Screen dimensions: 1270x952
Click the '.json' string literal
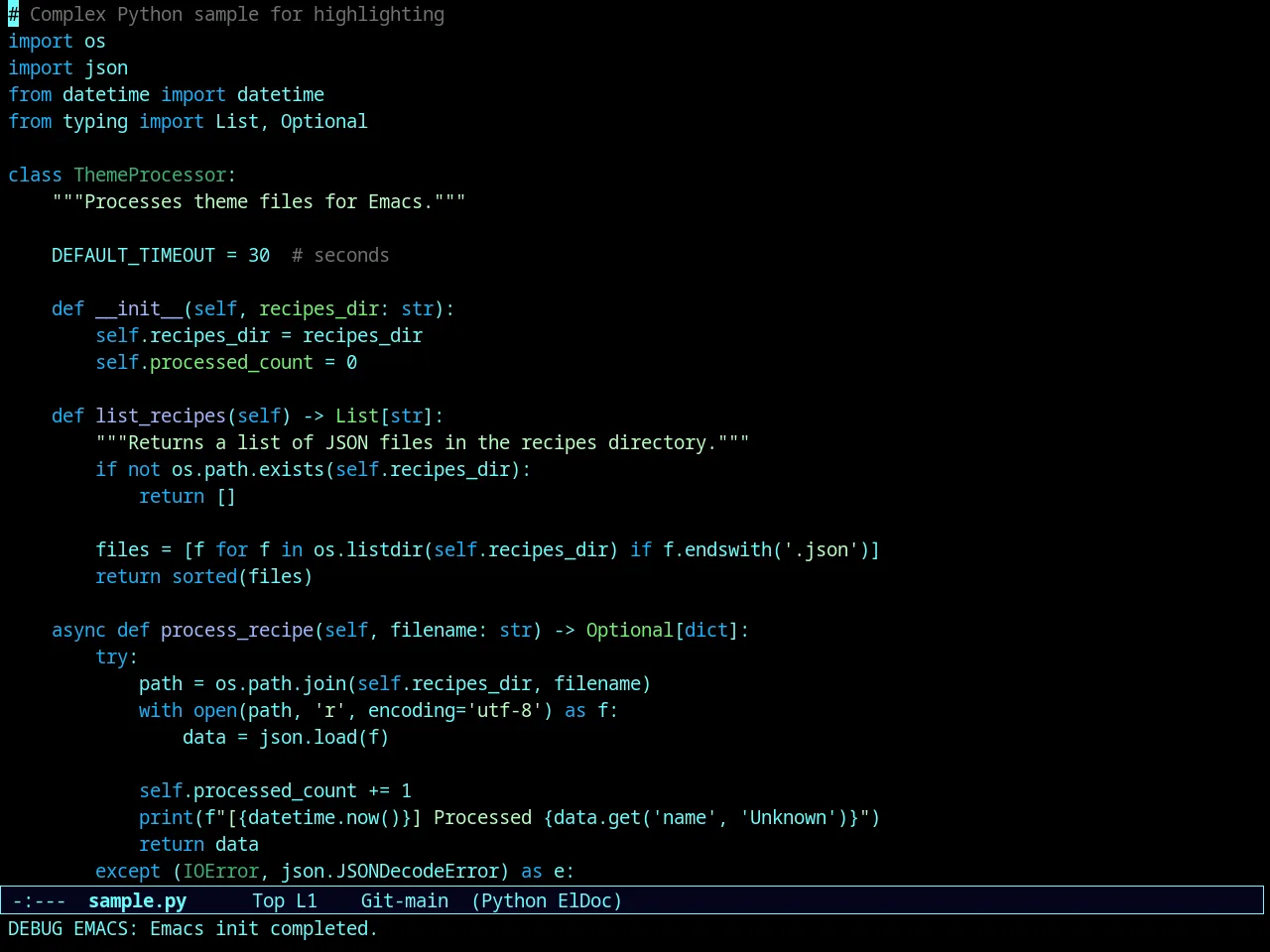[821, 549]
